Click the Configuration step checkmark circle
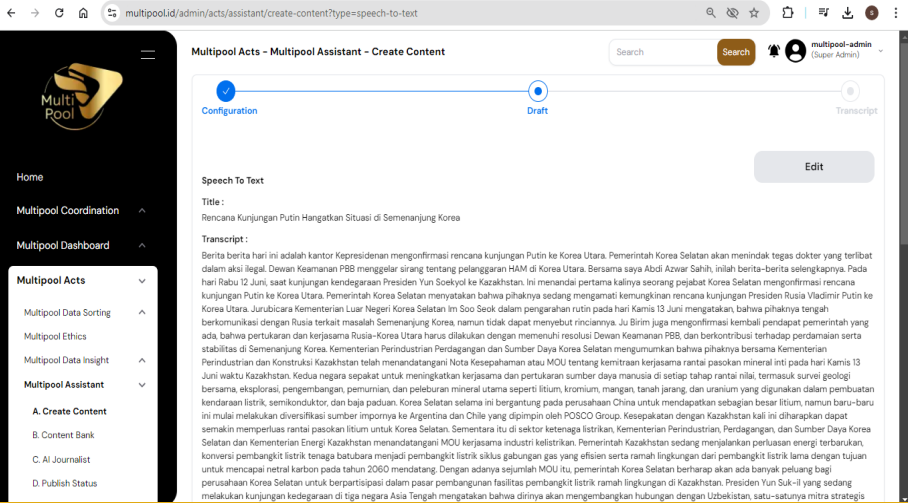This screenshot has height=503, width=908. (226, 91)
